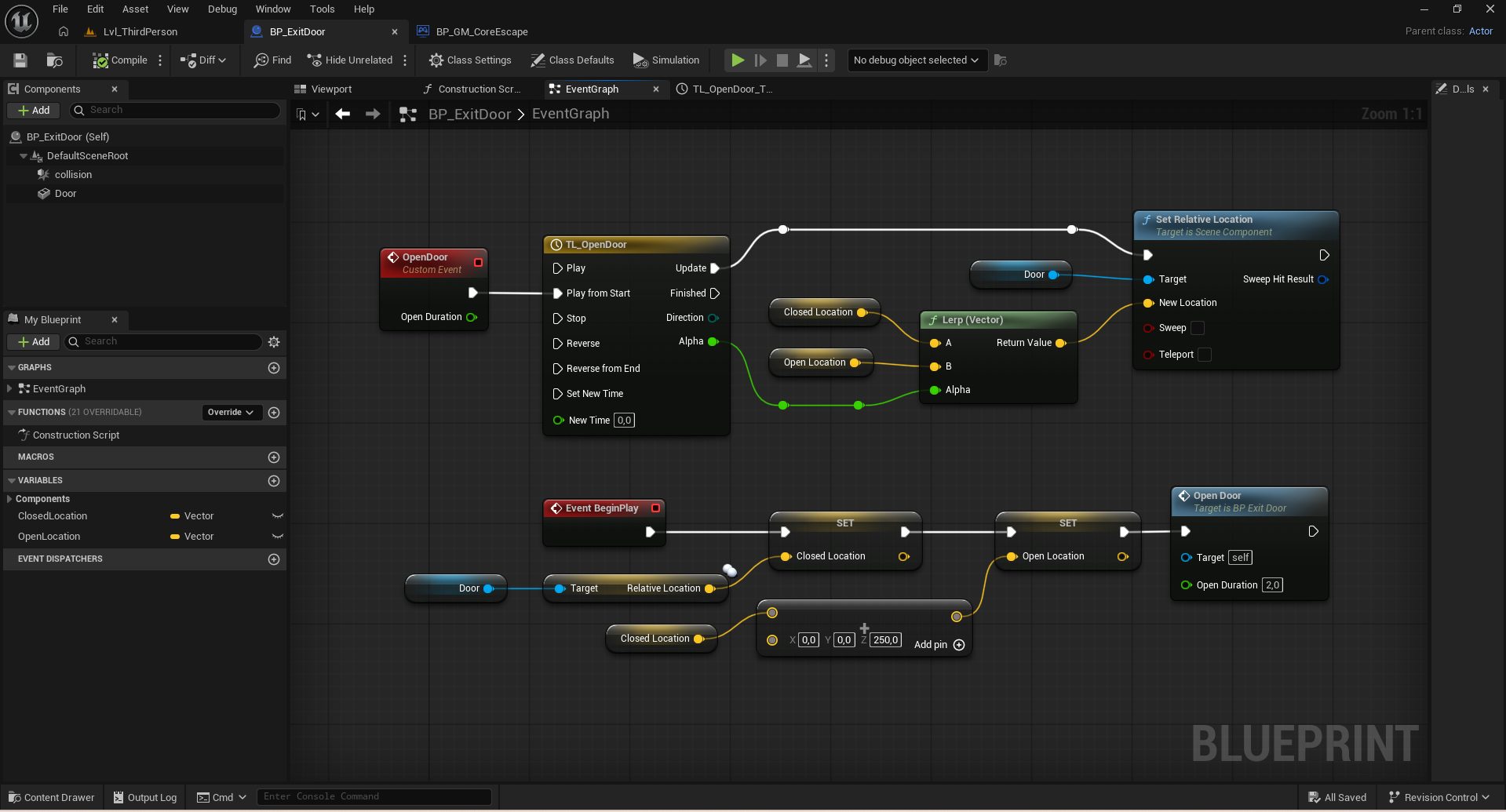This screenshot has width=1506, height=812.
Task: Toggle Hide Unrelated nodes
Action: pos(350,60)
